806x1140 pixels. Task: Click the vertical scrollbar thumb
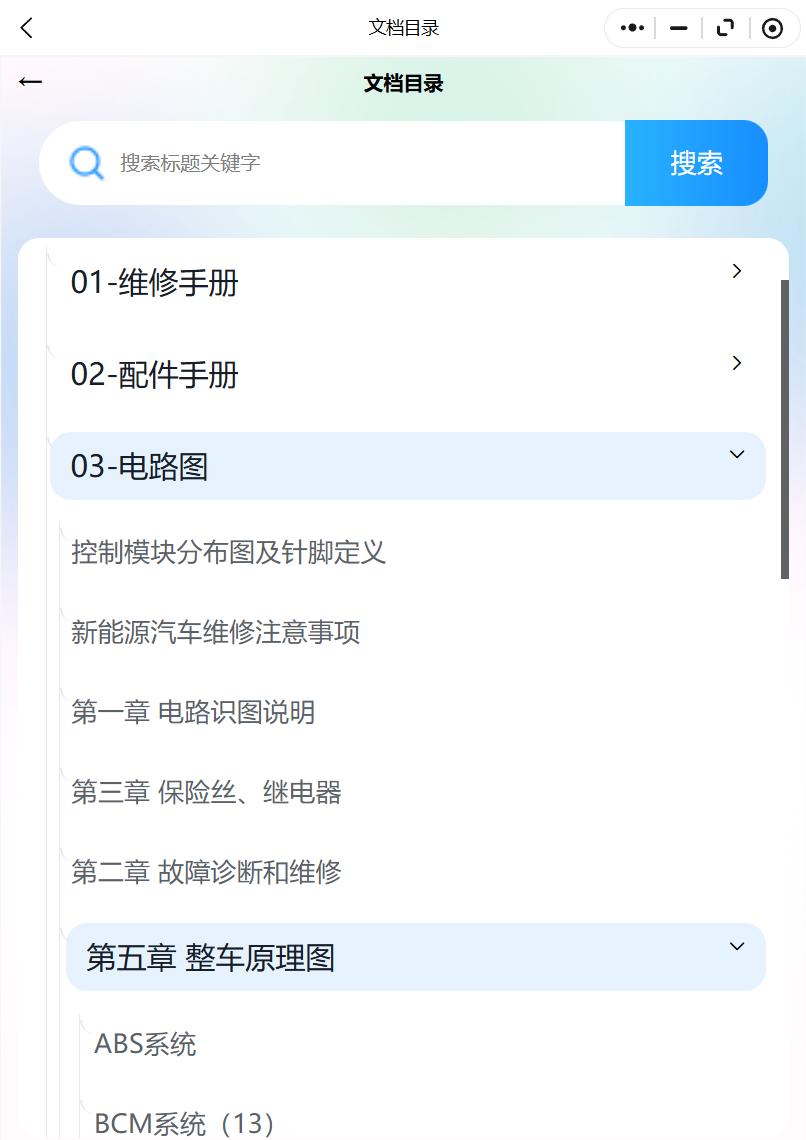(785, 428)
